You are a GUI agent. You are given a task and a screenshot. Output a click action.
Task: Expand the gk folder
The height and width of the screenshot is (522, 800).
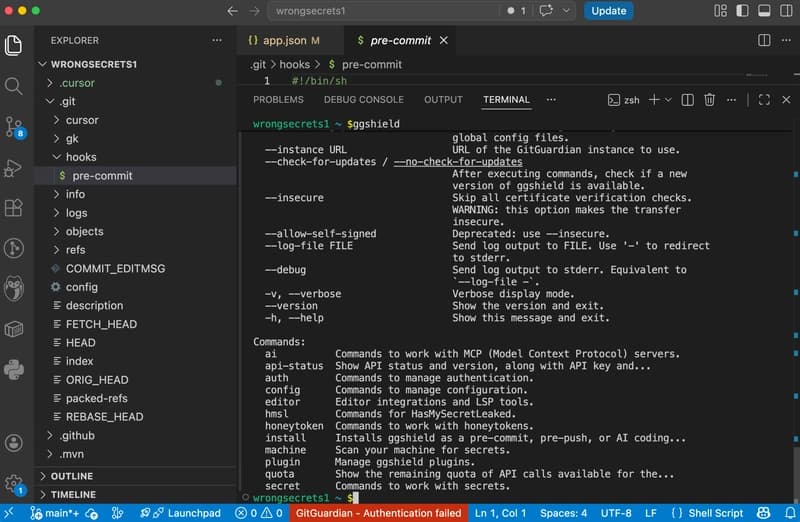tap(136, 138)
